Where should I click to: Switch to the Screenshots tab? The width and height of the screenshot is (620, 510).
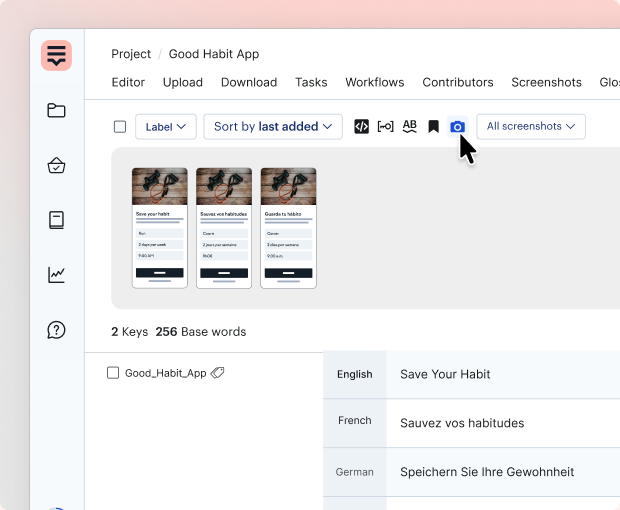546,82
